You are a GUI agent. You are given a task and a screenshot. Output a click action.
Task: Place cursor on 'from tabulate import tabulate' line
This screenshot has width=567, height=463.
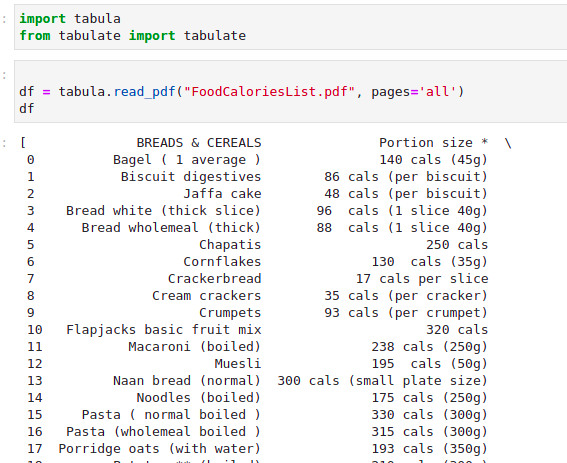coord(132,35)
